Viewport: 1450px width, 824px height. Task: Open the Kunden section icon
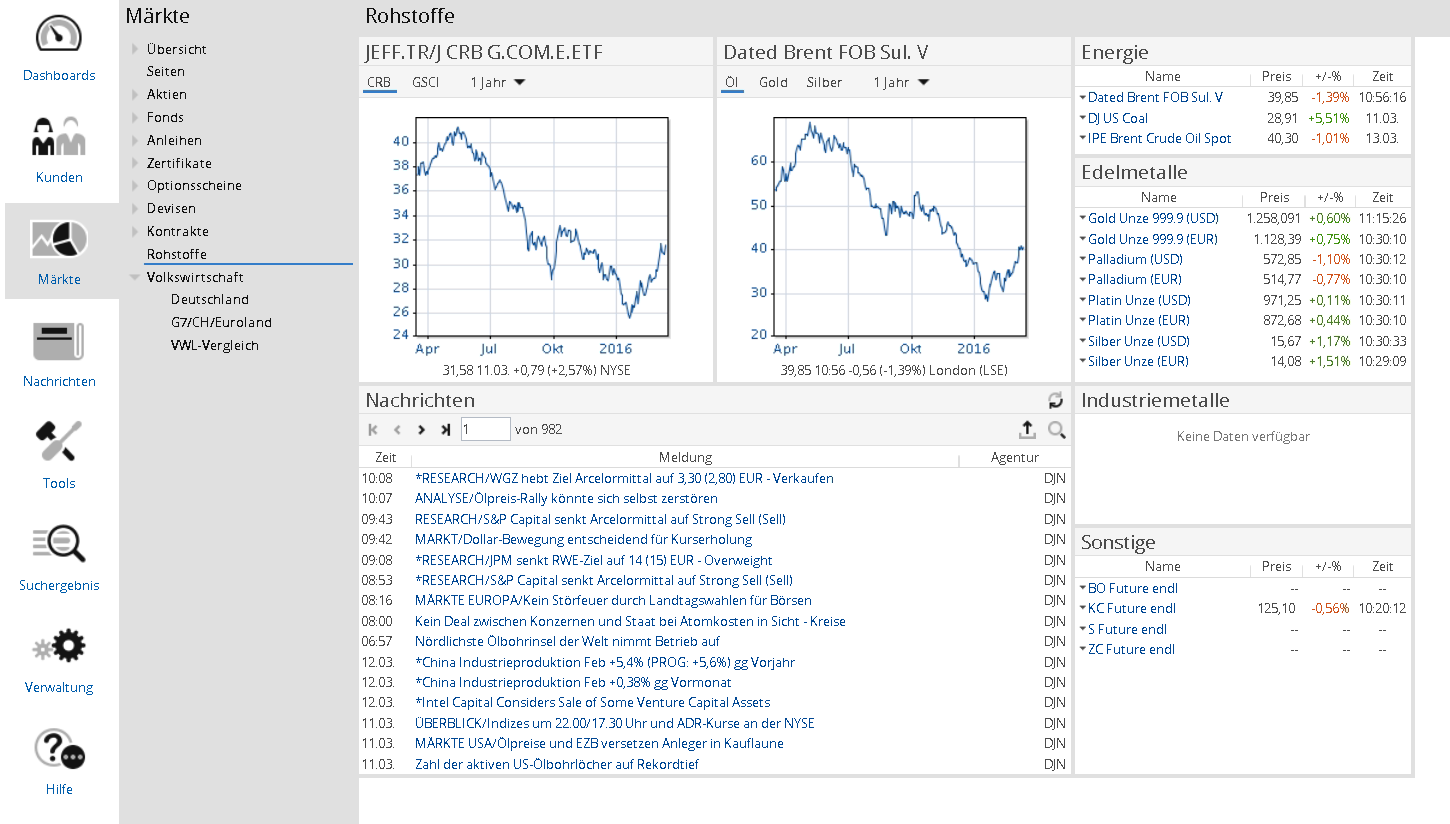[x=59, y=137]
